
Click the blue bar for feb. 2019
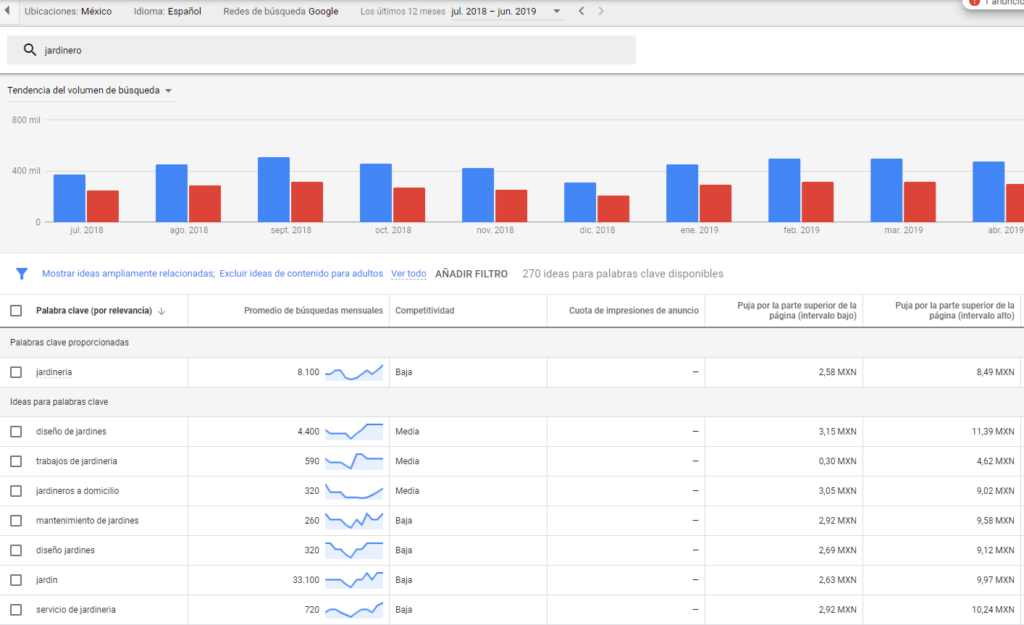(784, 190)
